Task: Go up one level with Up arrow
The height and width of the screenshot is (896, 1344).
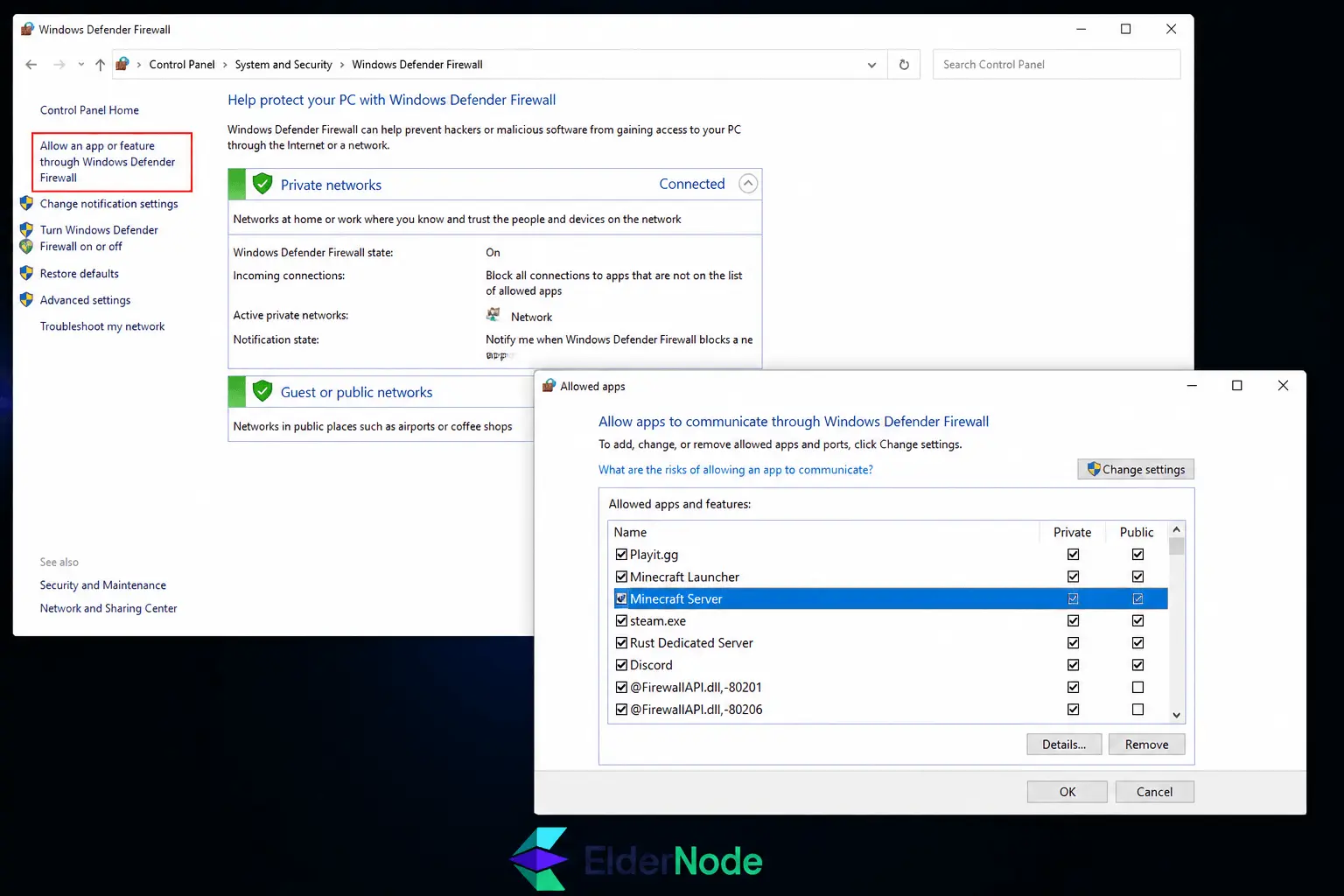Action: 100,65
